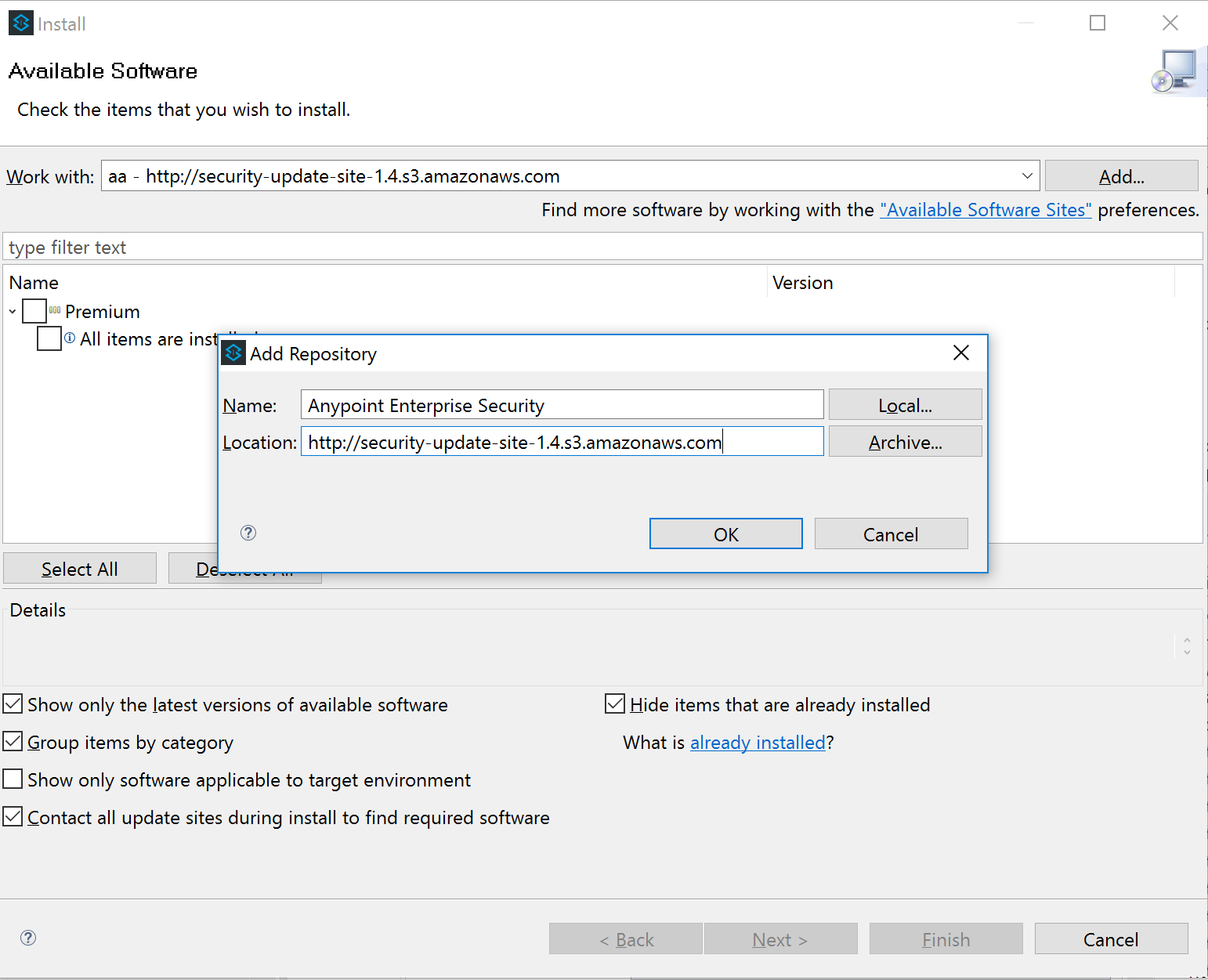Image resolution: width=1208 pixels, height=980 pixels.
Task: Check the Premium category checkbox
Action: (34, 311)
